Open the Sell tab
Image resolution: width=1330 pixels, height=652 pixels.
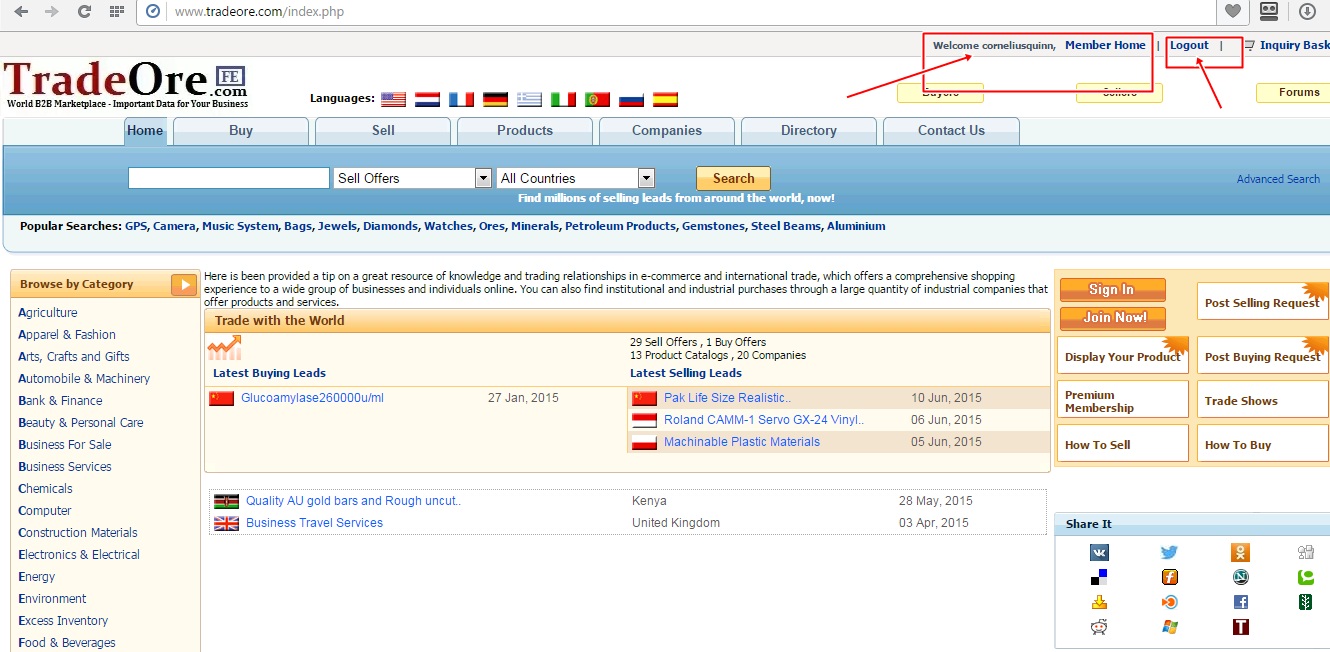click(383, 131)
